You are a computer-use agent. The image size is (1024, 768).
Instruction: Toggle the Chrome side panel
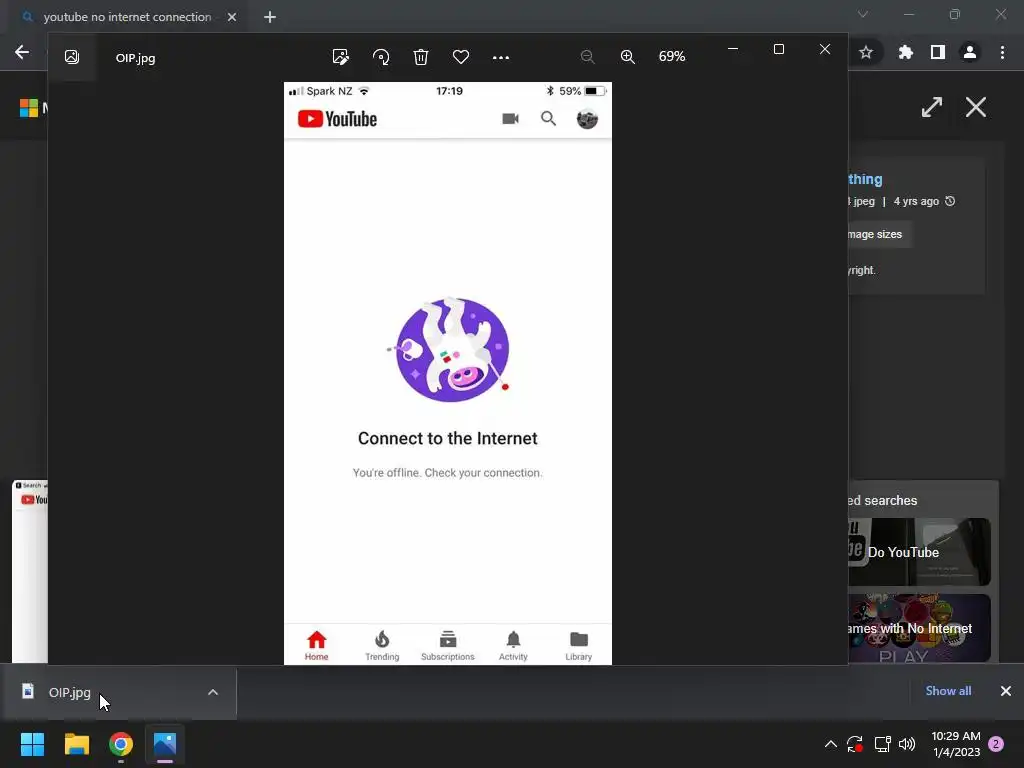click(x=938, y=52)
